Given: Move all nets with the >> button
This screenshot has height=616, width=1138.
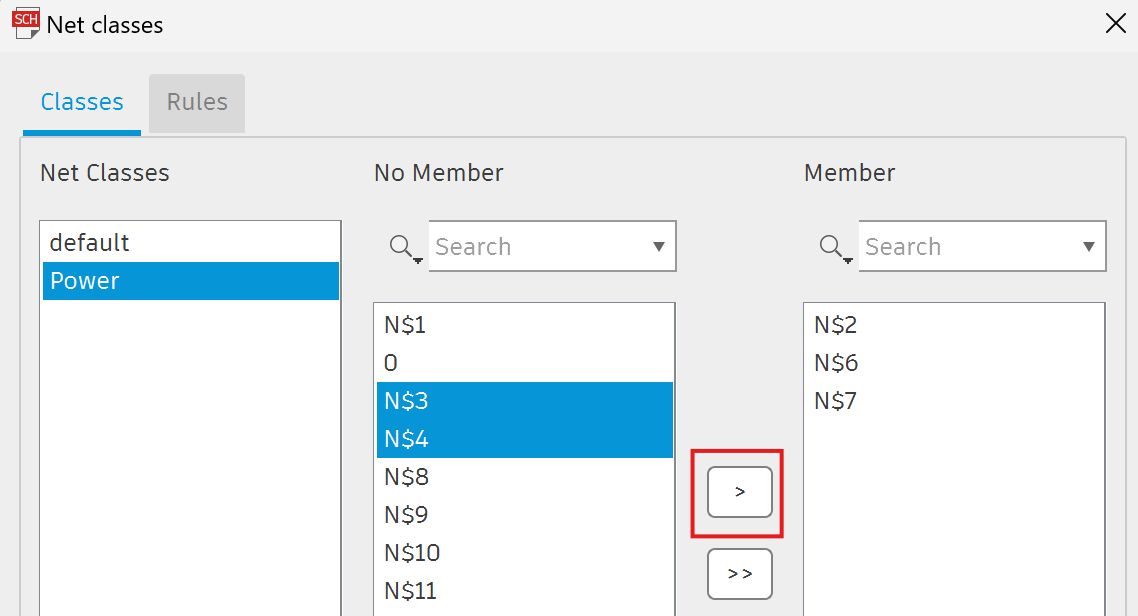Looking at the screenshot, I should 740,574.
